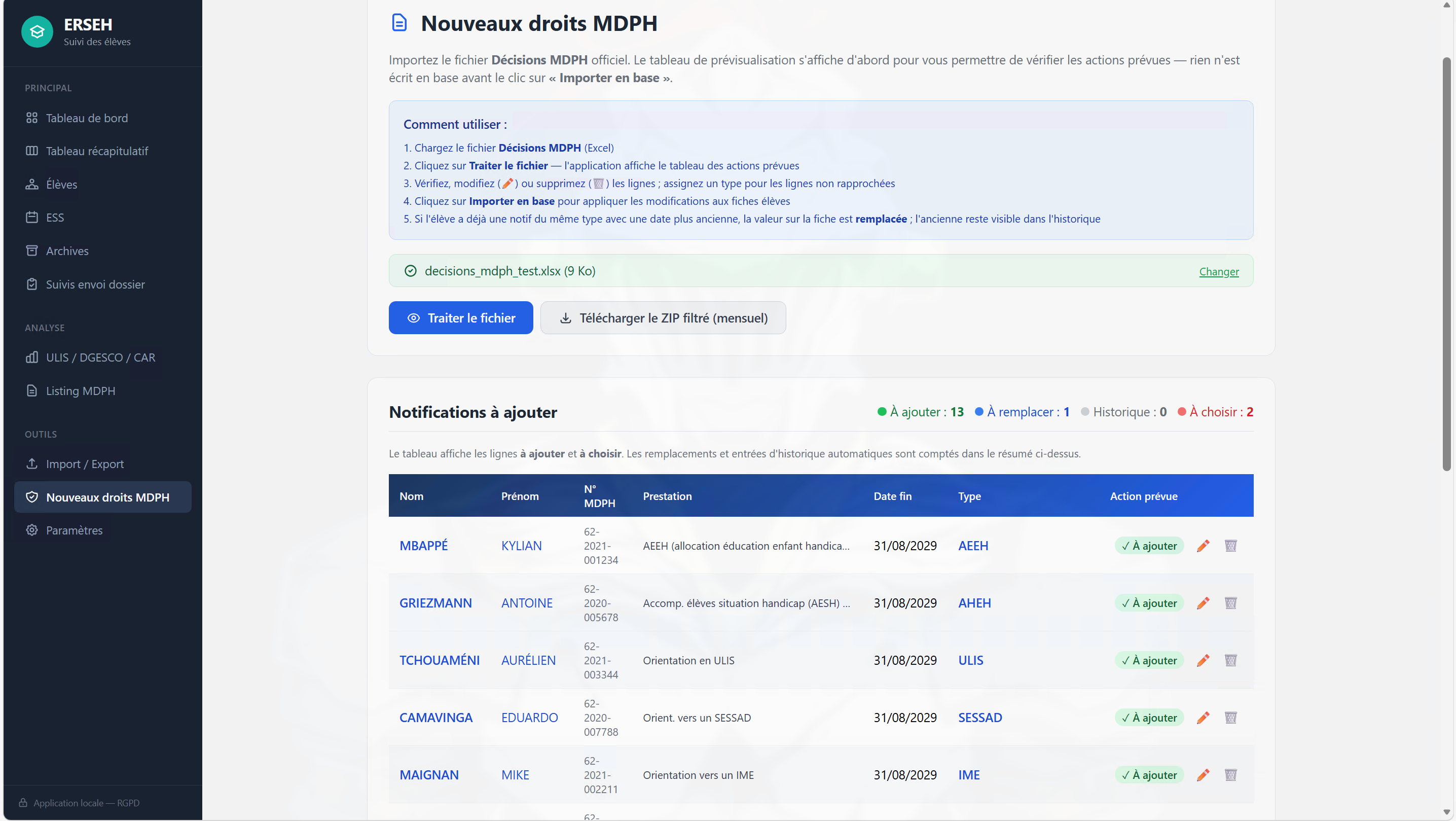This screenshot has width=1456, height=821.
Task: Click the Orientation en ULIS prestation cell
Action: (688, 660)
